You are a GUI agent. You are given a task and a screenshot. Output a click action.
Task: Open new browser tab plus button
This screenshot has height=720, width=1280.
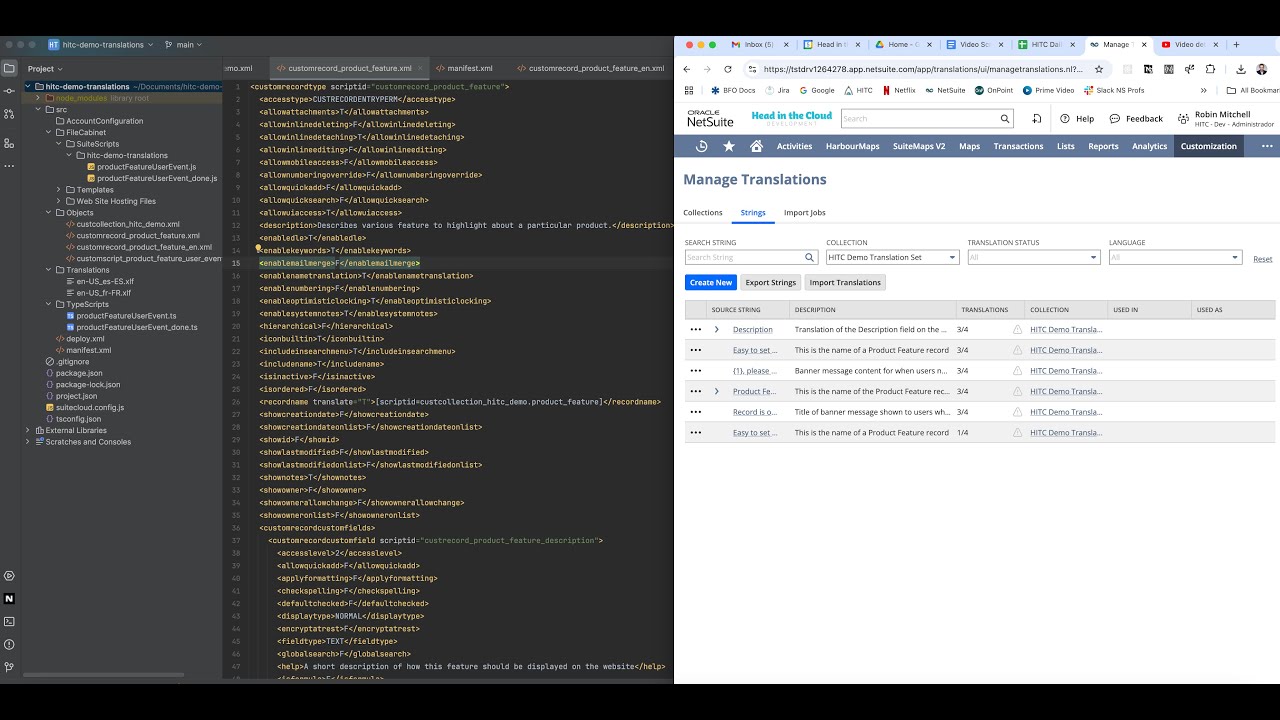click(1236, 44)
